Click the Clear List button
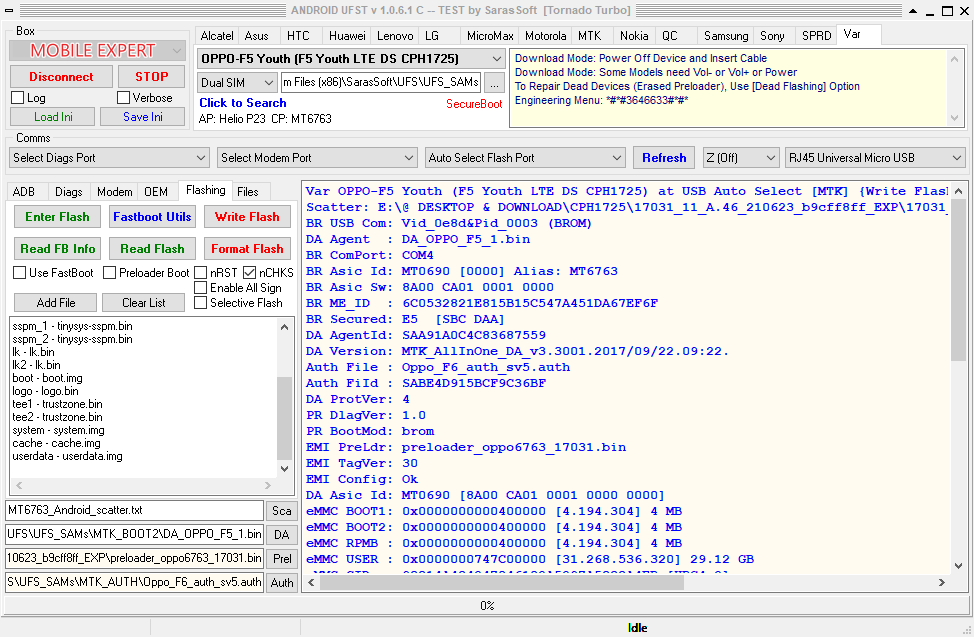 pos(143,303)
